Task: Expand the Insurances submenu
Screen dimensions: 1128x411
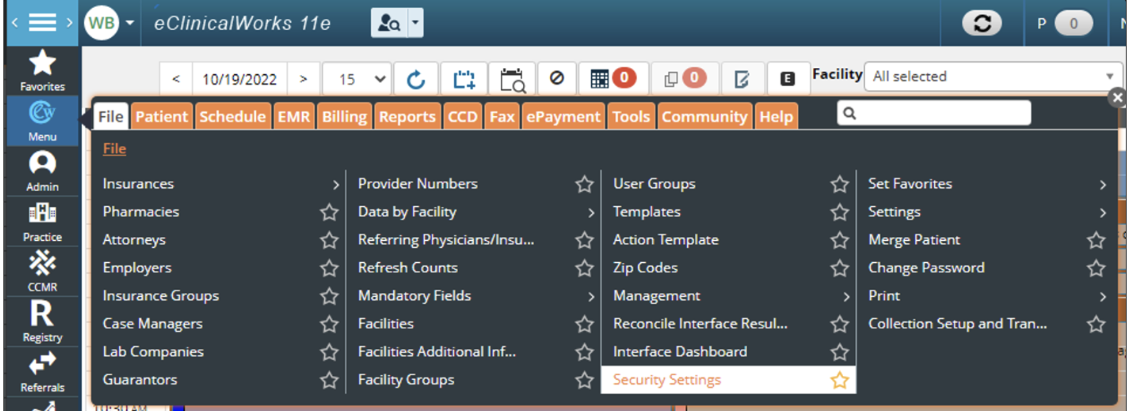Action: [x=336, y=185]
